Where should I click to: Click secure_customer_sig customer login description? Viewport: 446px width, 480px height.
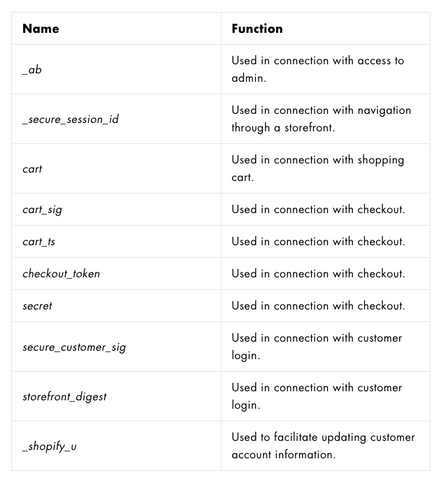317,347
